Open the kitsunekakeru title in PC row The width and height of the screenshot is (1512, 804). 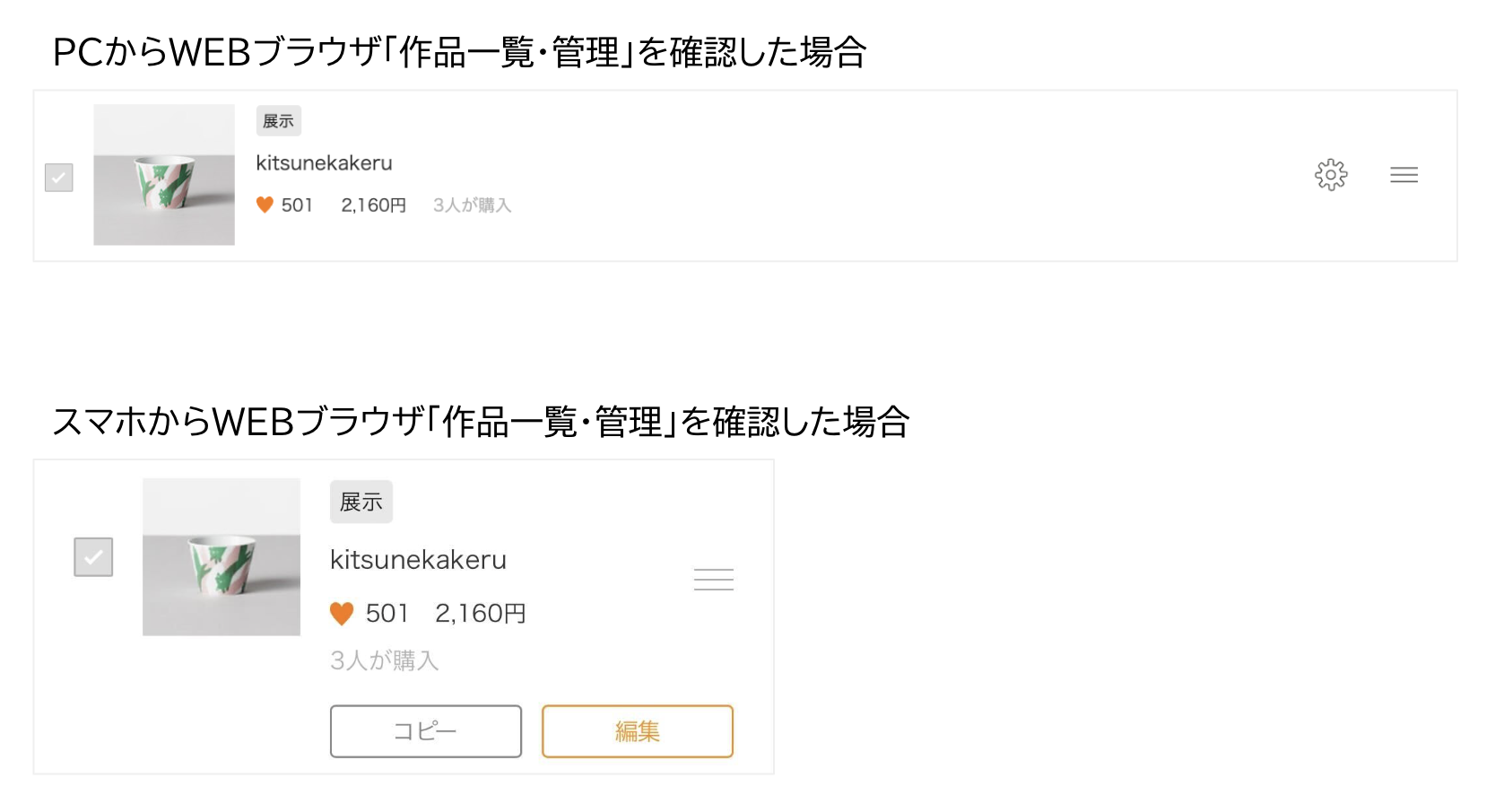tap(324, 163)
